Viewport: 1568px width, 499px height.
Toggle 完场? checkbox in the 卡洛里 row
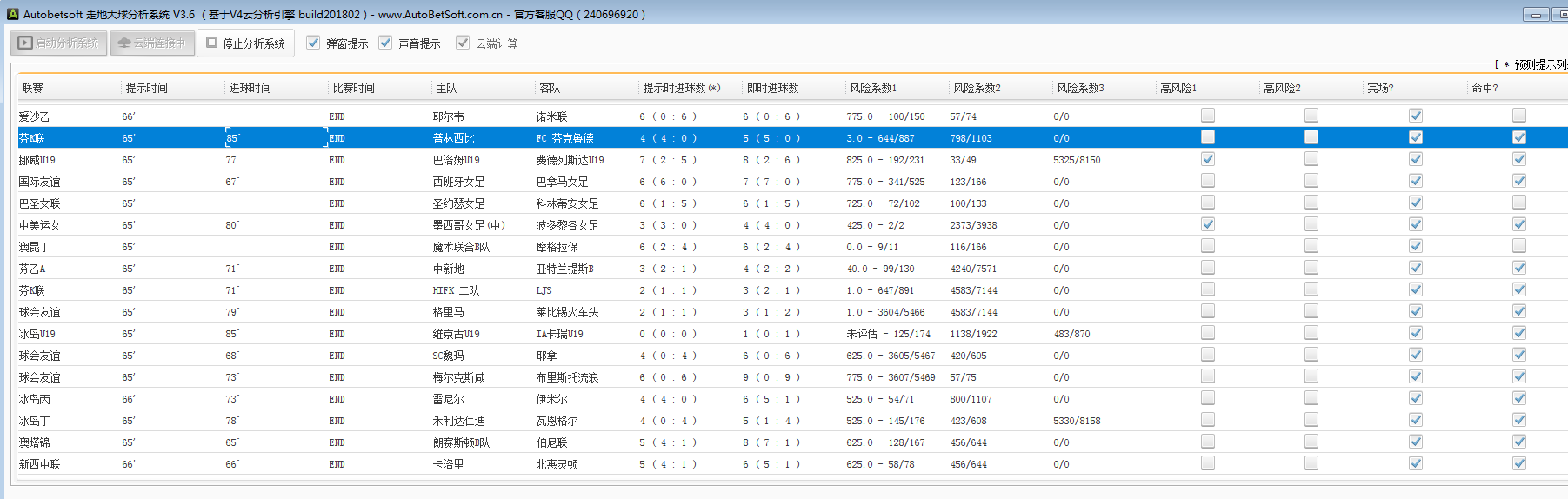tap(1416, 463)
